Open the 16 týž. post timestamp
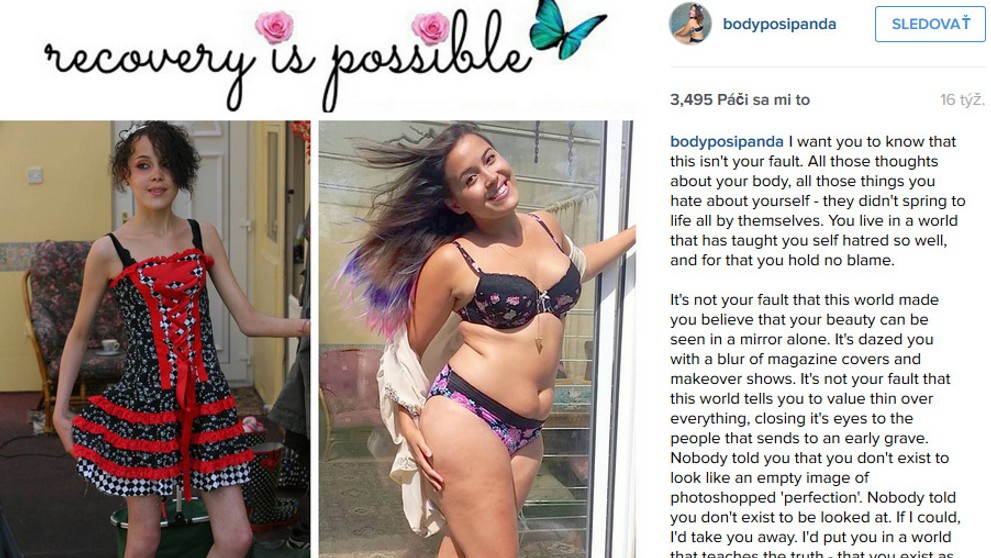 pos(961,99)
